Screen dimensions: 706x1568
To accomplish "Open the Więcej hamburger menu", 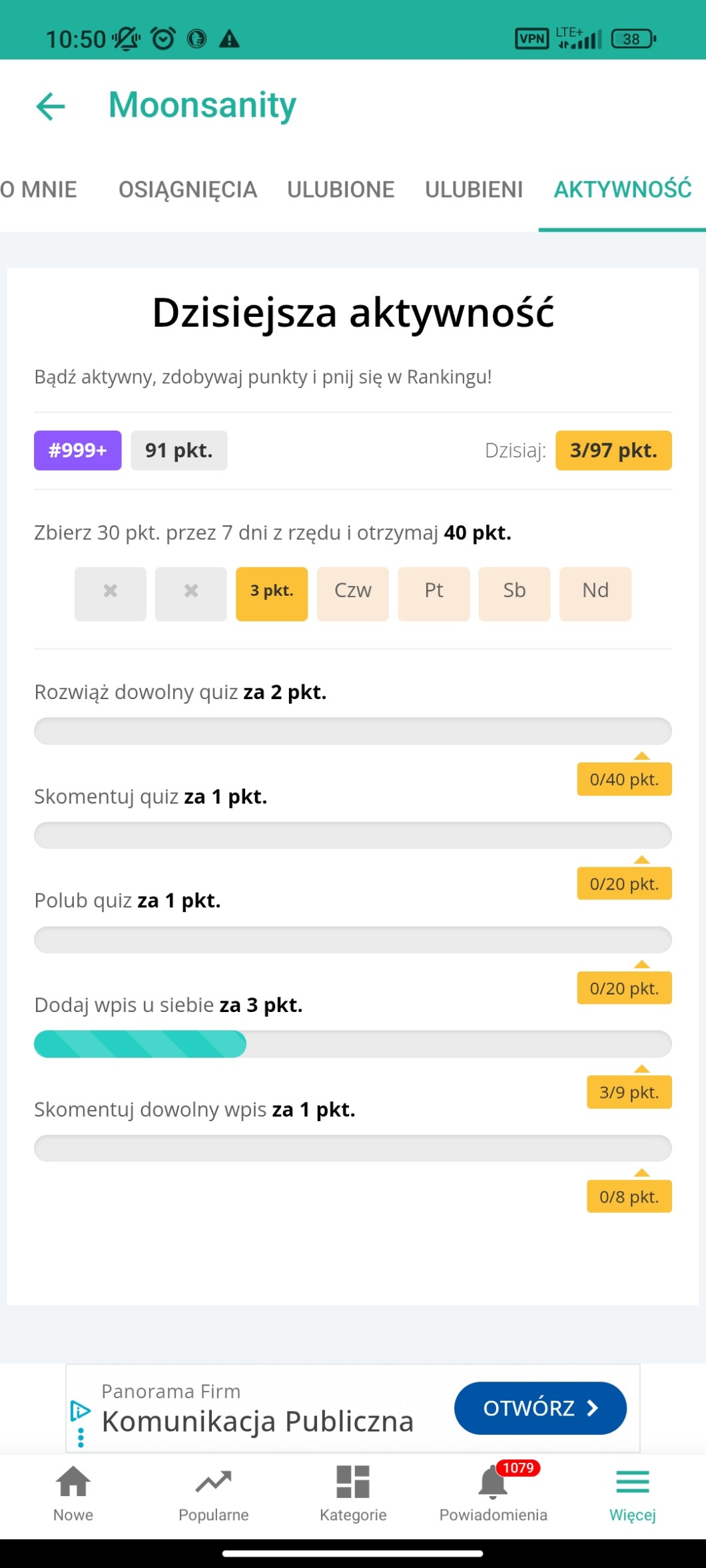I will click(x=632, y=1481).
